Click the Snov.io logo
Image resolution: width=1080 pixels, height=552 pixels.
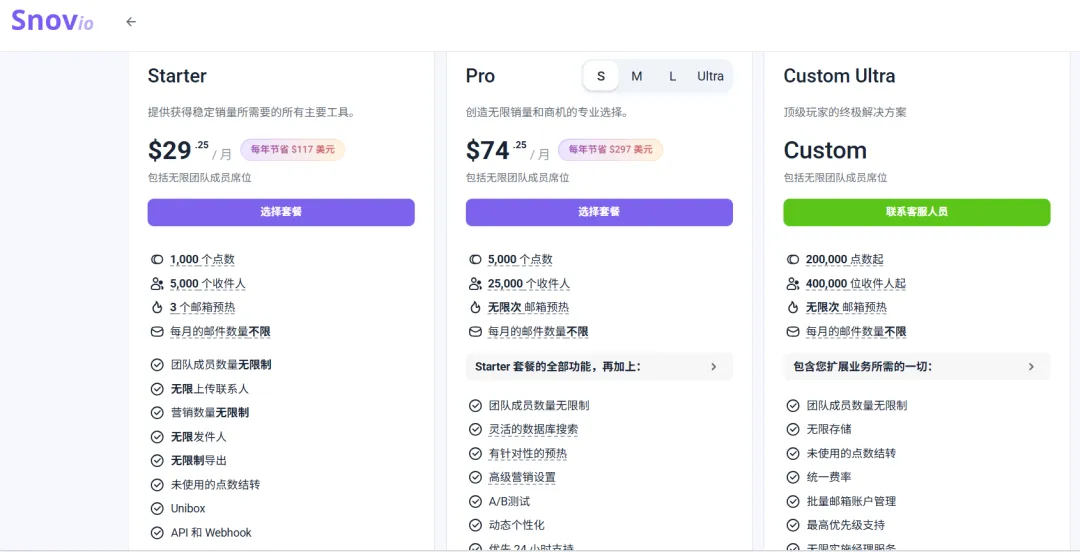52,21
